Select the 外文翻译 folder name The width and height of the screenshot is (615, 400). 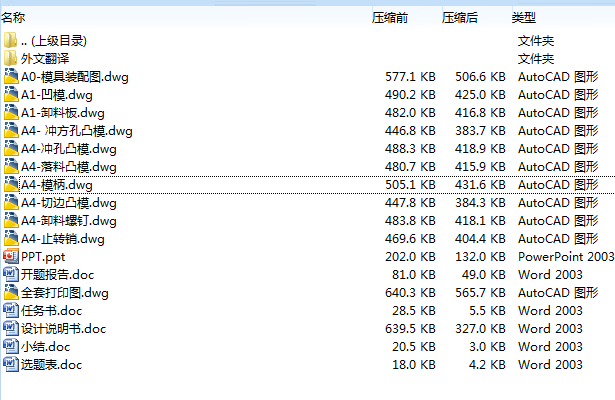click(x=45, y=58)
